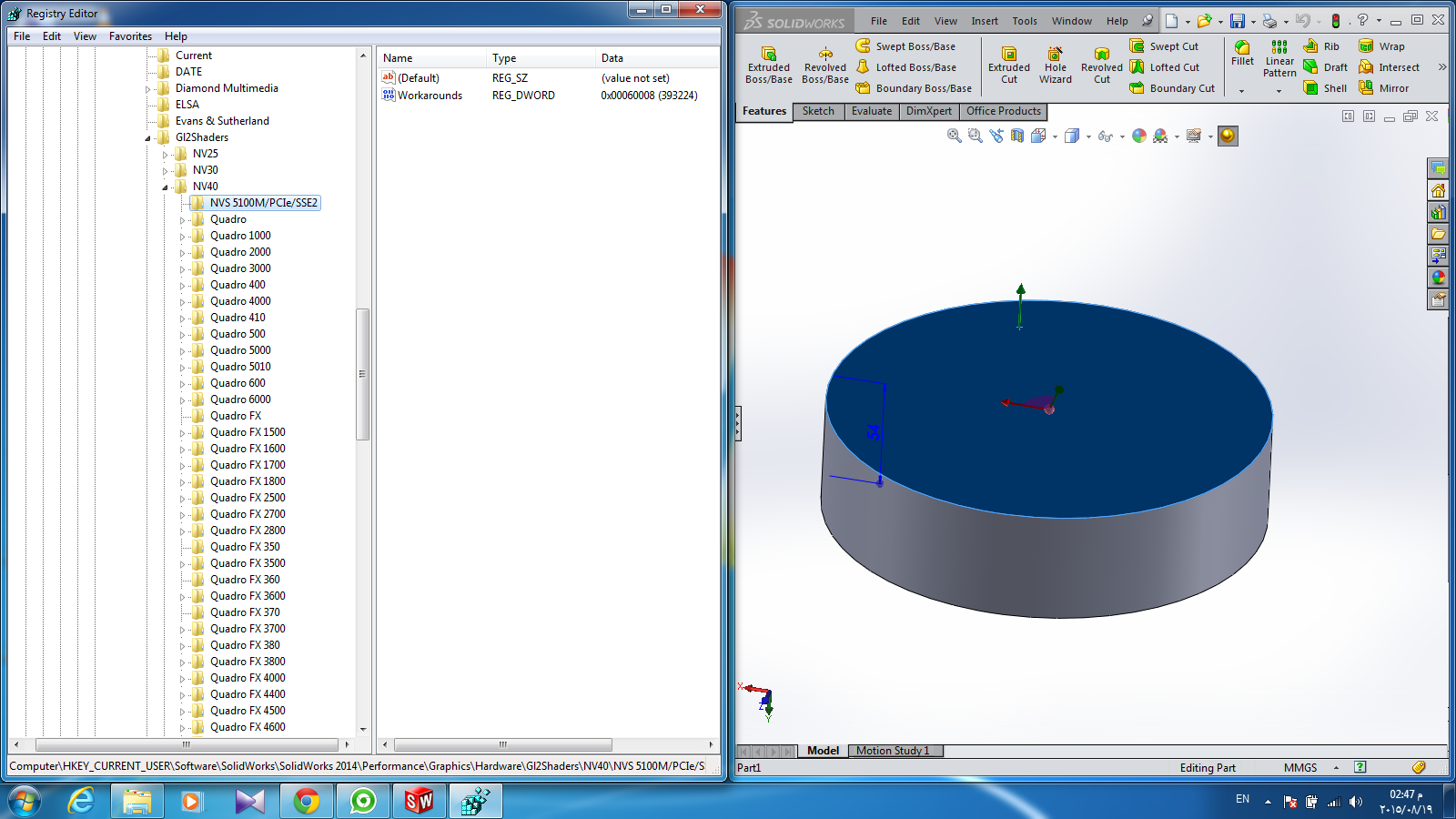Viewport: 1456px width, 819px height.
Task: Launch the Hole Wizard
Action: click(x=1056, y=66)
